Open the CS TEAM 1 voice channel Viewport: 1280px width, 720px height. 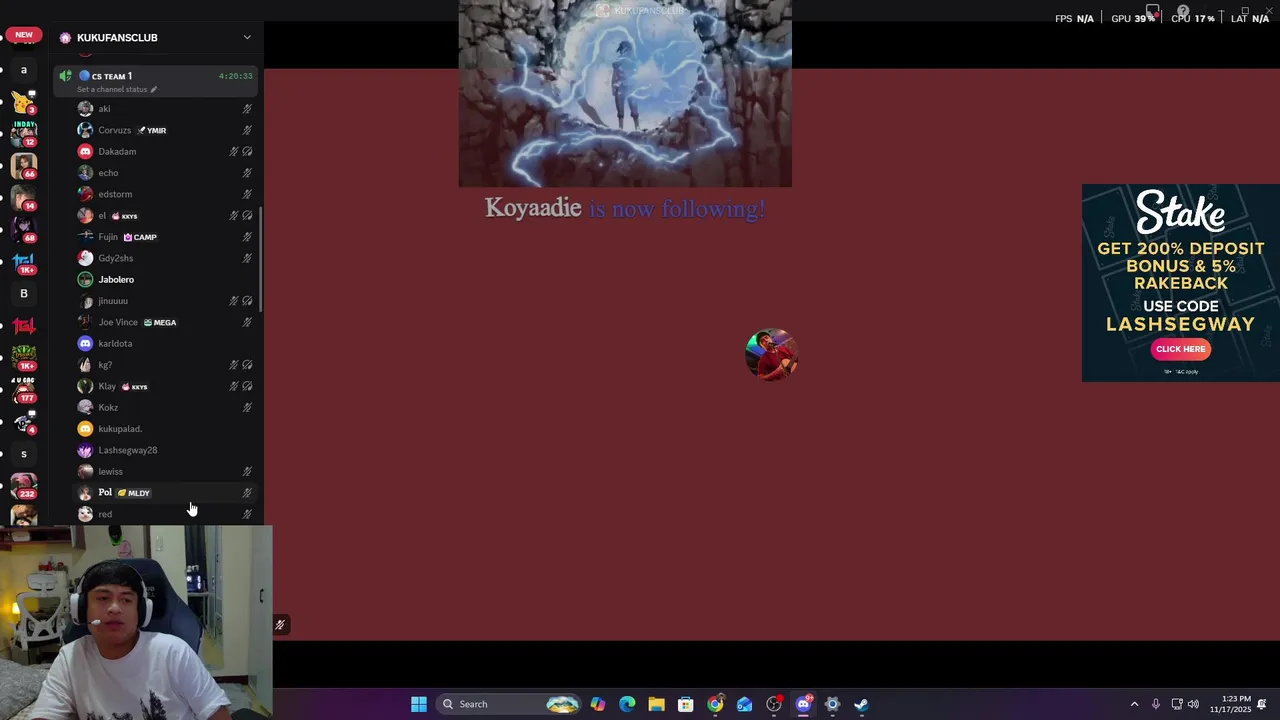point(155,81)
